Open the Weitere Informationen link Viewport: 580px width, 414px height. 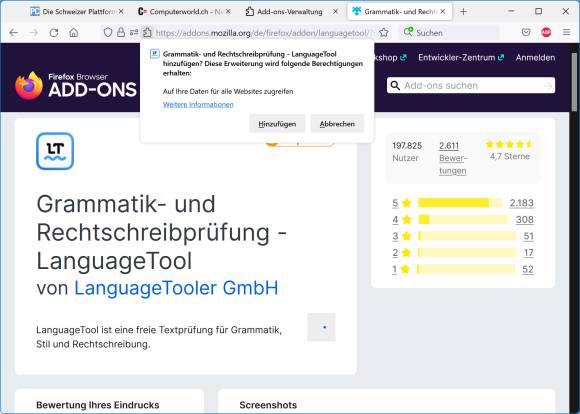pos(198,104)
